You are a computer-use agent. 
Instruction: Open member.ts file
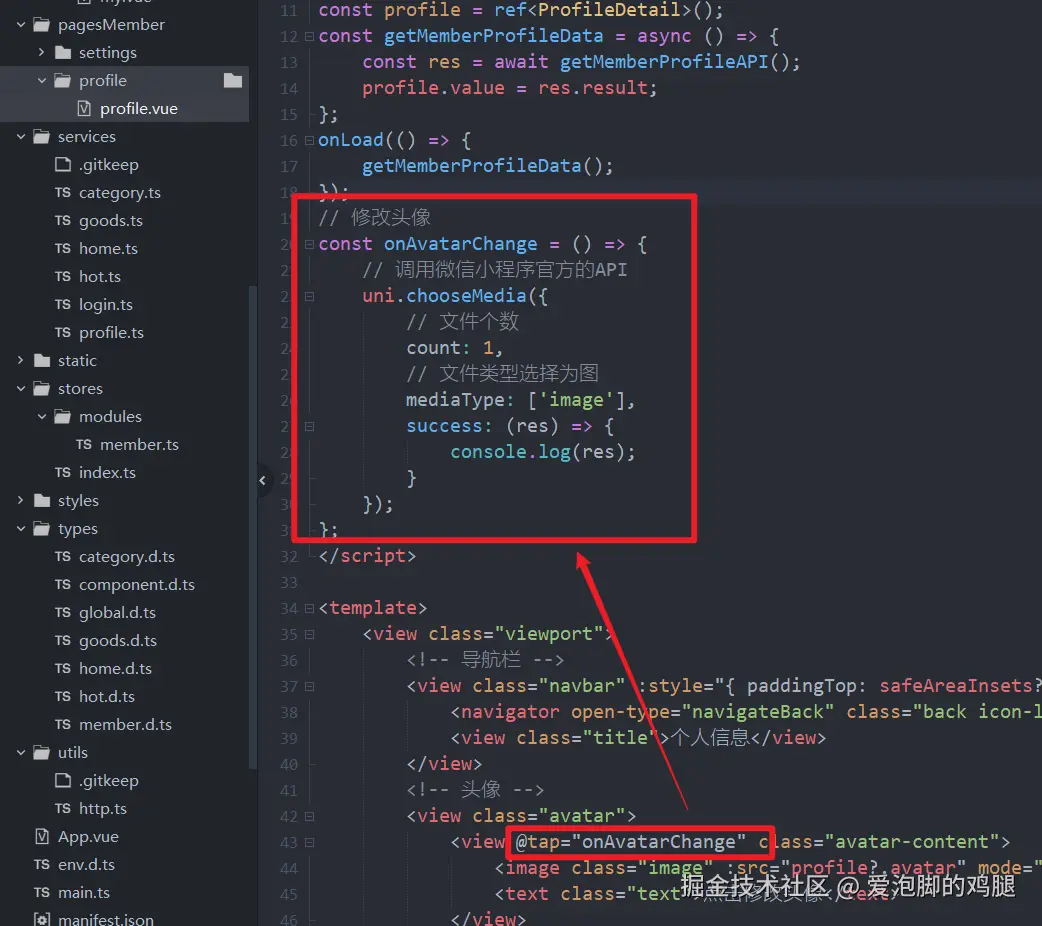click(139, 444)
